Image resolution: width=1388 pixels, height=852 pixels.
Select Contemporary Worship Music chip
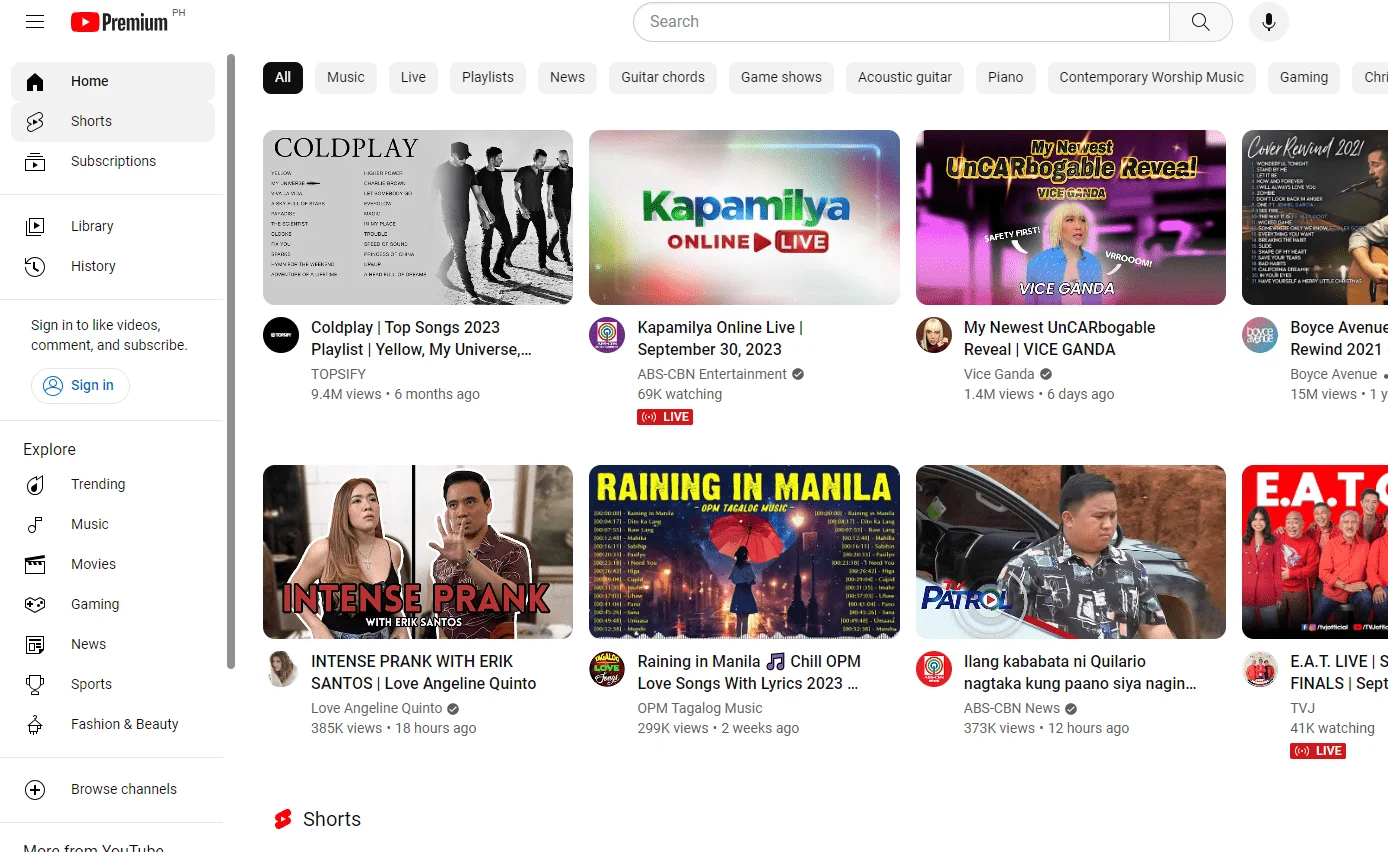(x=1152, y=77)
